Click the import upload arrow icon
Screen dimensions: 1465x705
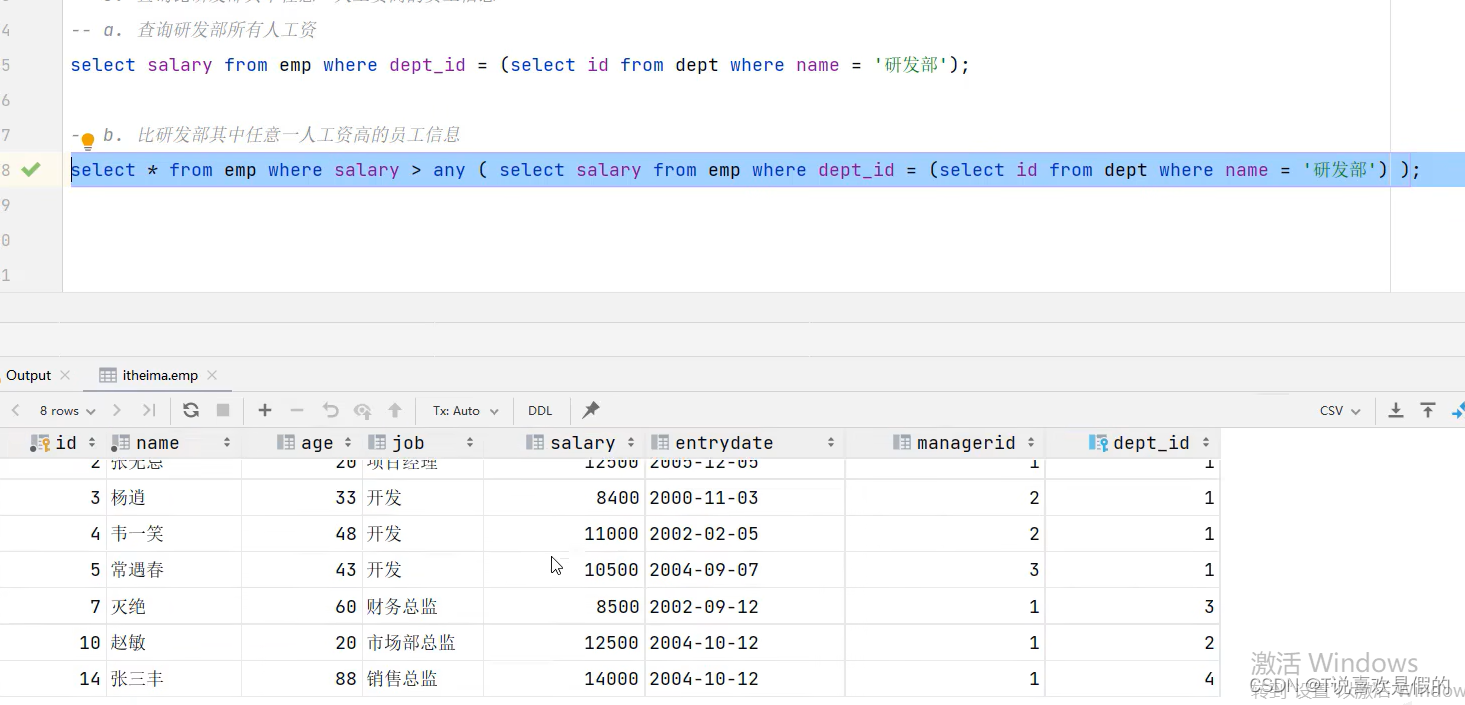pyautogui.click(x=1428, y=410)
